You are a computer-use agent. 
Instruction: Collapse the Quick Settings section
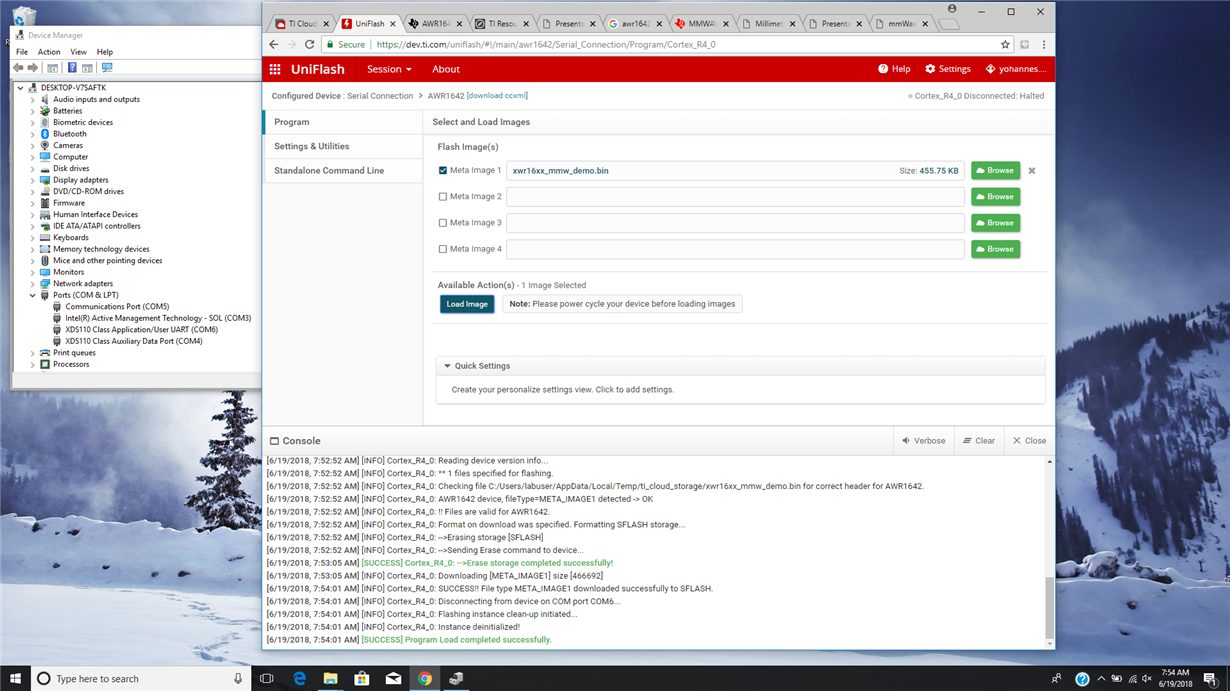click(447, 366)
